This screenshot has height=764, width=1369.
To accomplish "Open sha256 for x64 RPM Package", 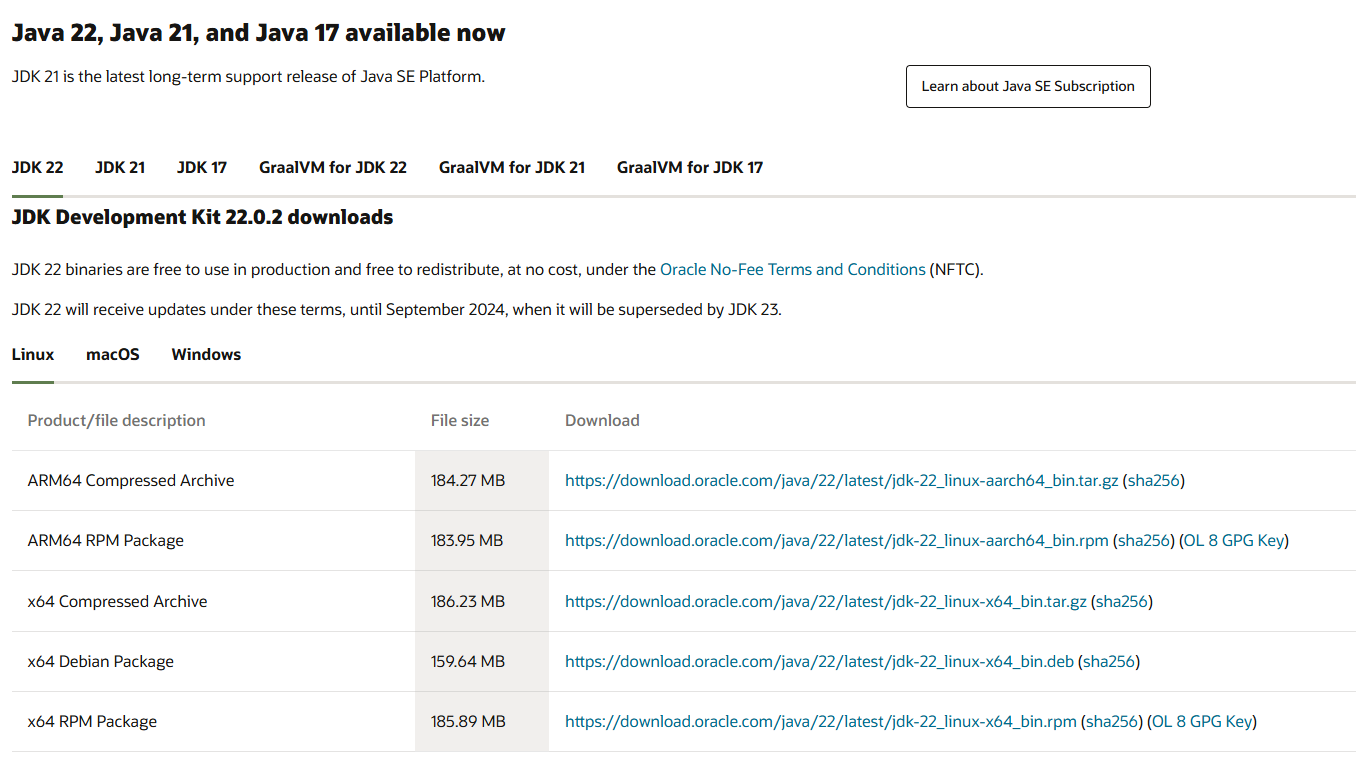I will point(1112,722).
